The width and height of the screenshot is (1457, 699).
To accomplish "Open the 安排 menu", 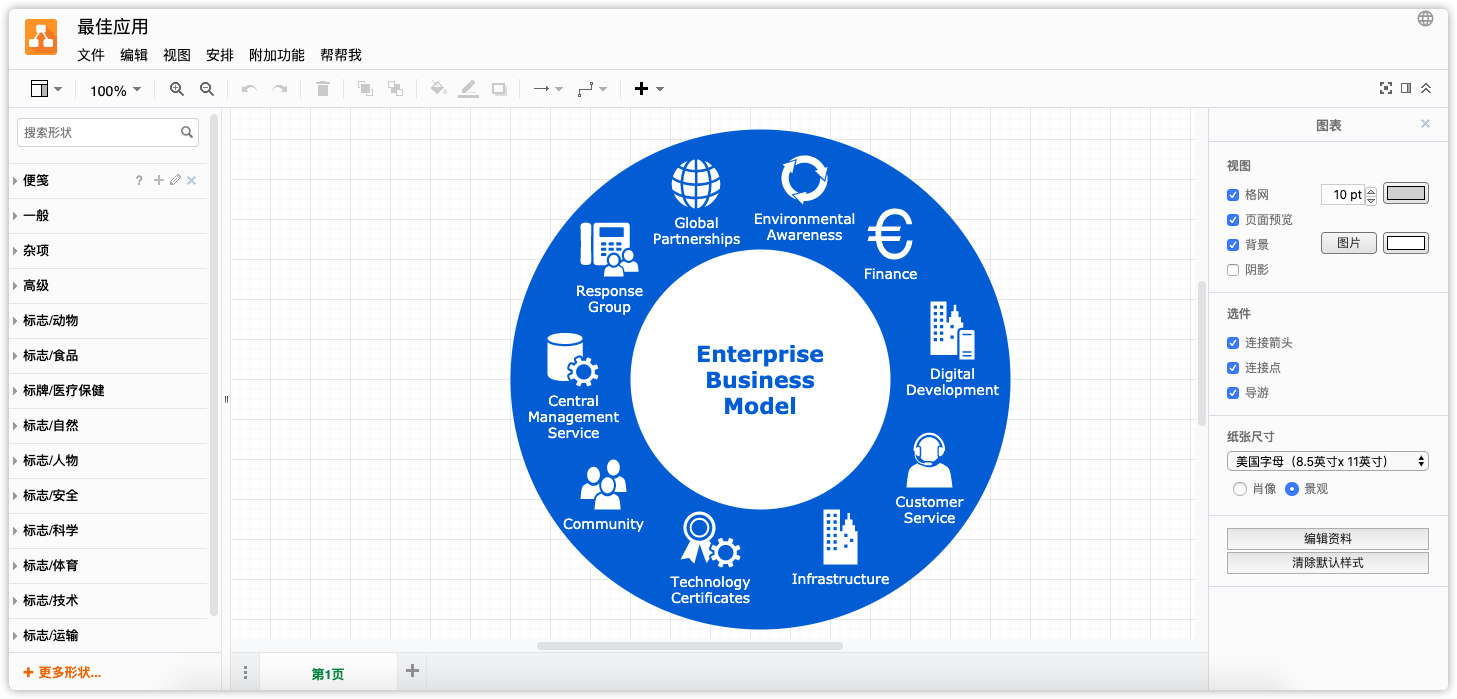I will coord(220,55).
